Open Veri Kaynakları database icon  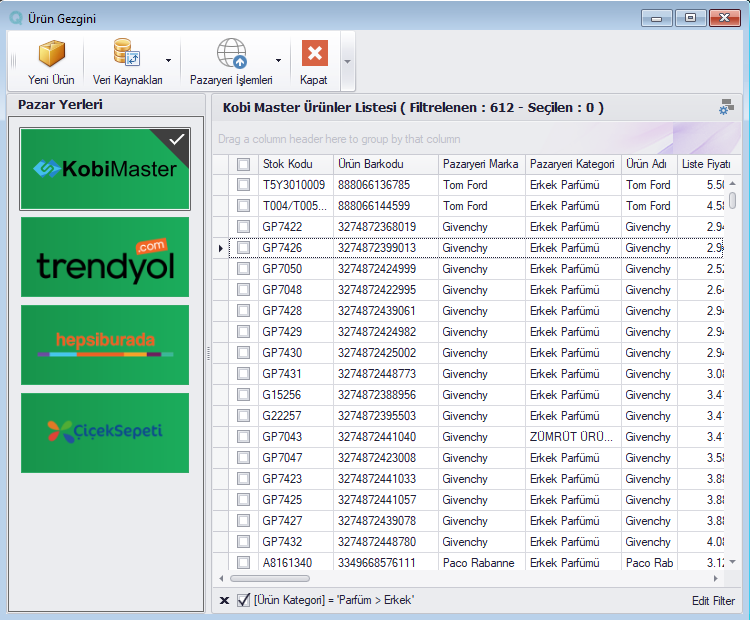pos(127,52)
